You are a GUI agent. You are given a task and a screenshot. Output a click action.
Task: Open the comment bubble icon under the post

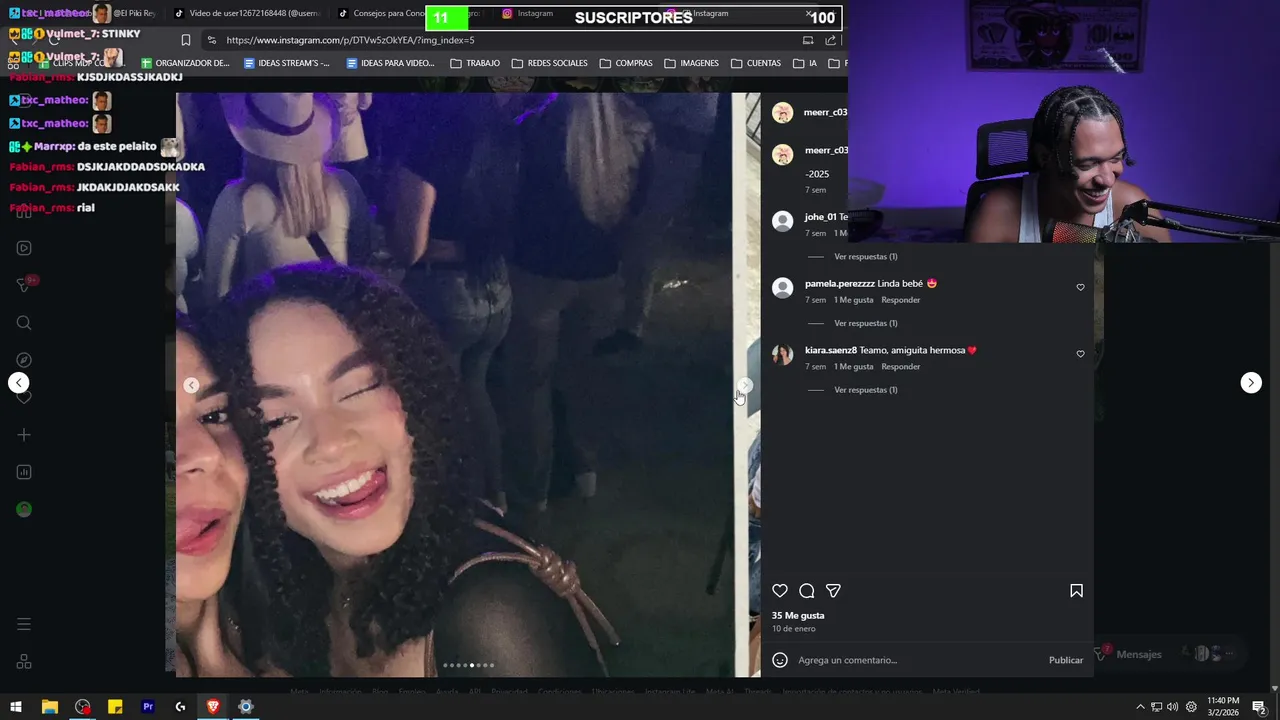[807, 591]
